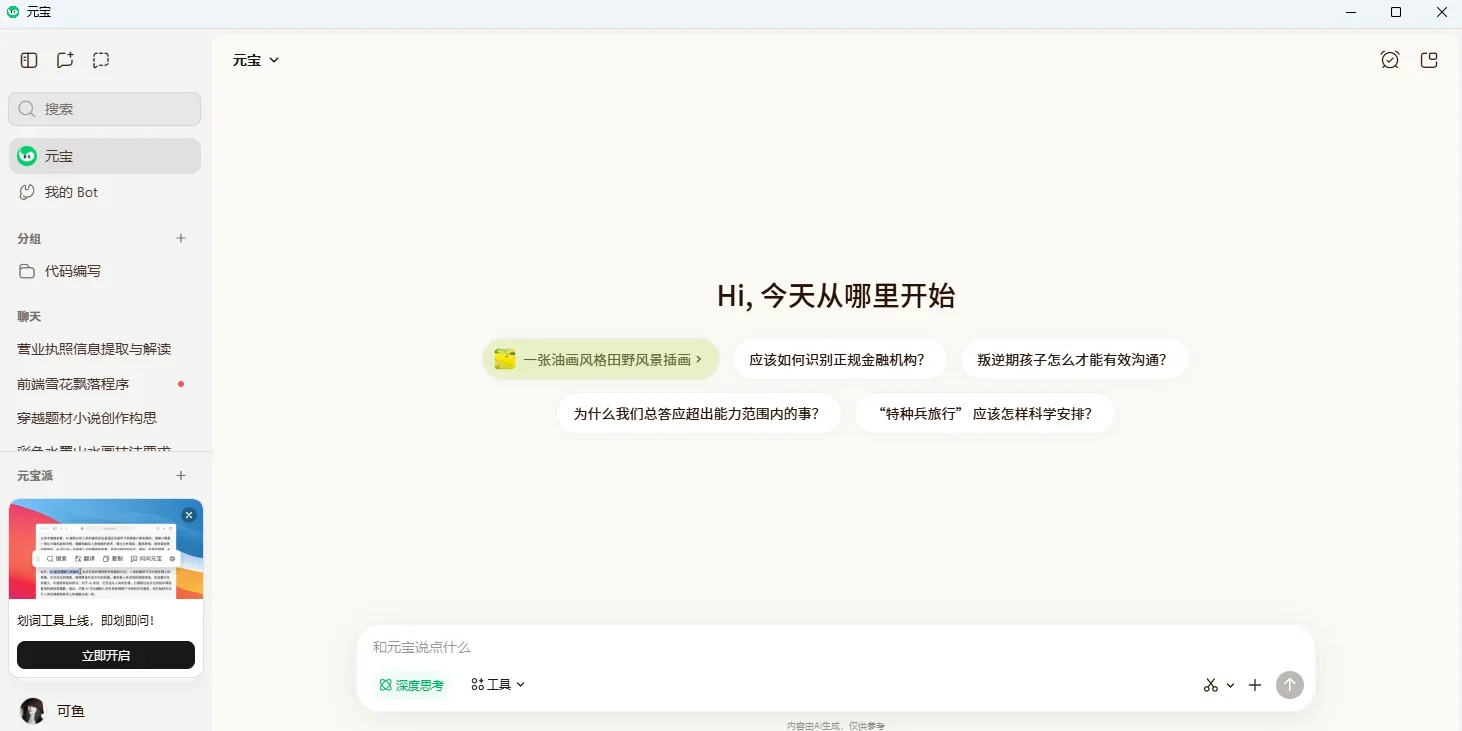This screenshot has width=1462, height=731.
Task: Click the 立即开启 button
Action: click(x=106, y=656)
